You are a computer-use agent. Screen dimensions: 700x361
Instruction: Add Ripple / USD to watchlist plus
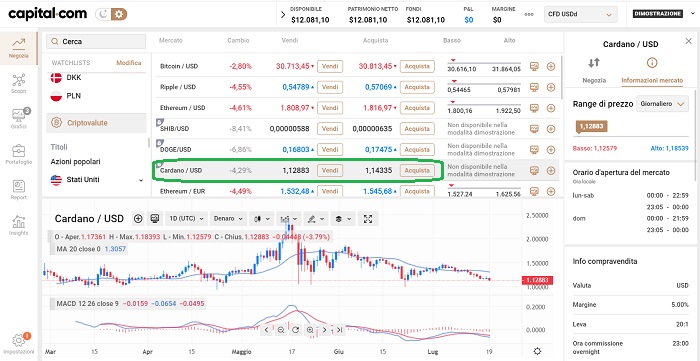(x=551, y=87)
